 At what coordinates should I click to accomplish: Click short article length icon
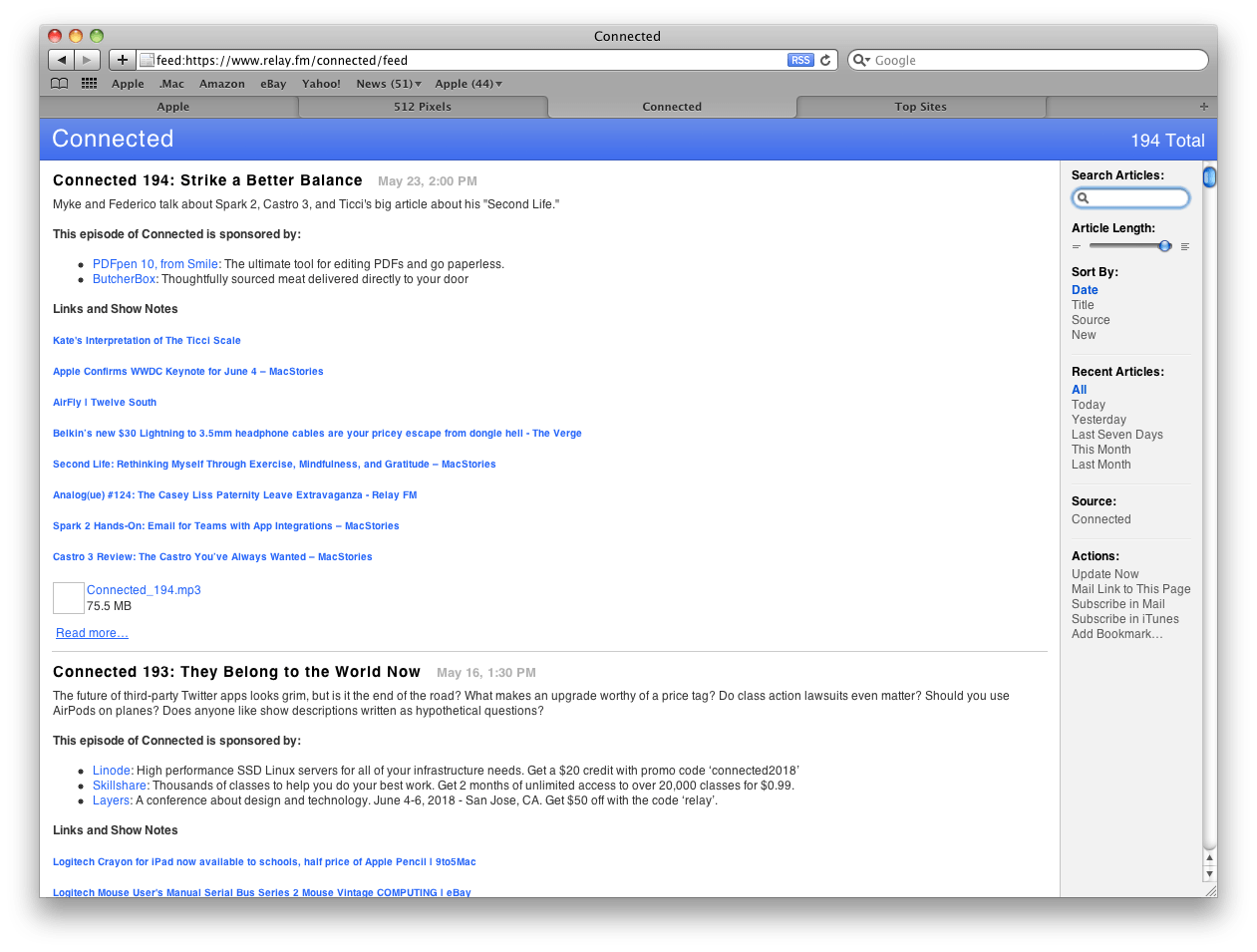point(1077,246)
